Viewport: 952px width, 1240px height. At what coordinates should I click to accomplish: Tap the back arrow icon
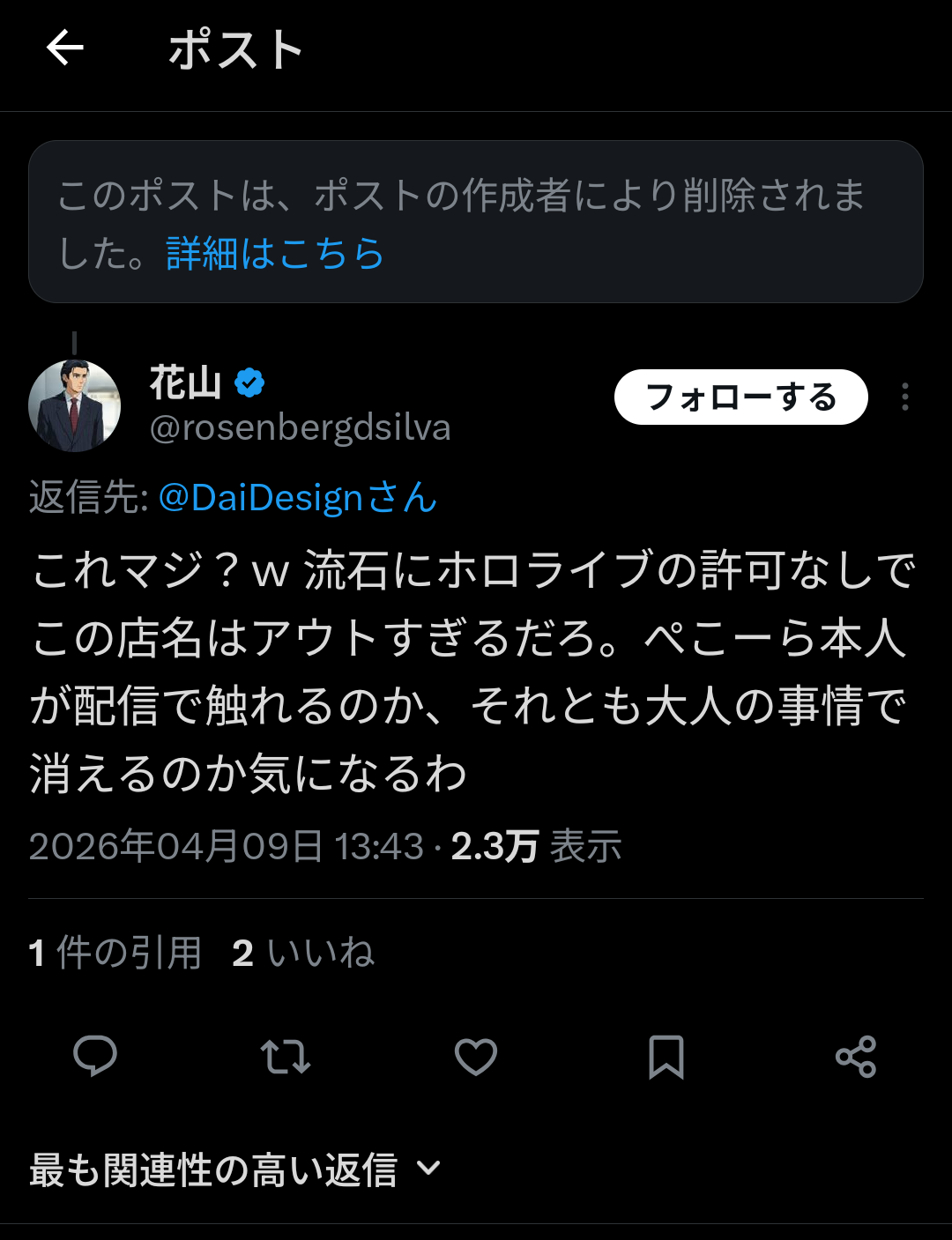pos(65,48)
